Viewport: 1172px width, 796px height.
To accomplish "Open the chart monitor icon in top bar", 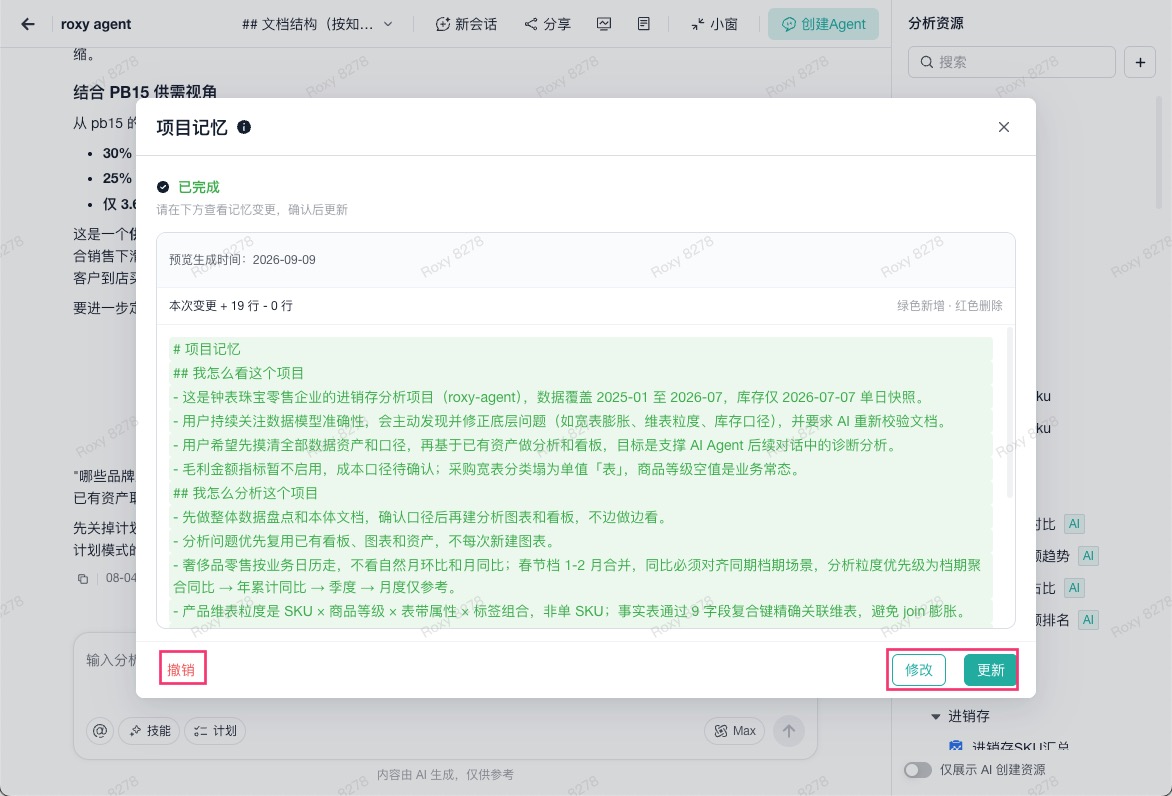I will tap(604, 24).
